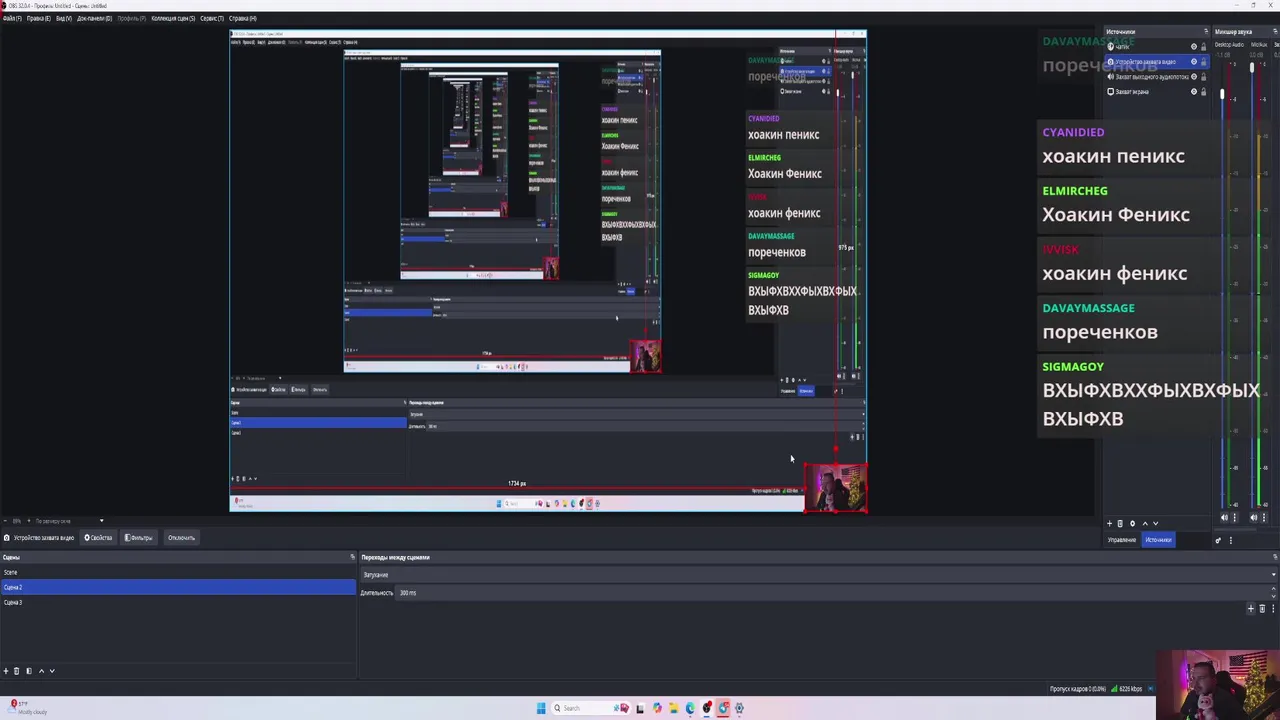The image size is (1280, 720).
Task: Undock the Переходы между сценами panel with its float icon
Action: pos(1275,557)
